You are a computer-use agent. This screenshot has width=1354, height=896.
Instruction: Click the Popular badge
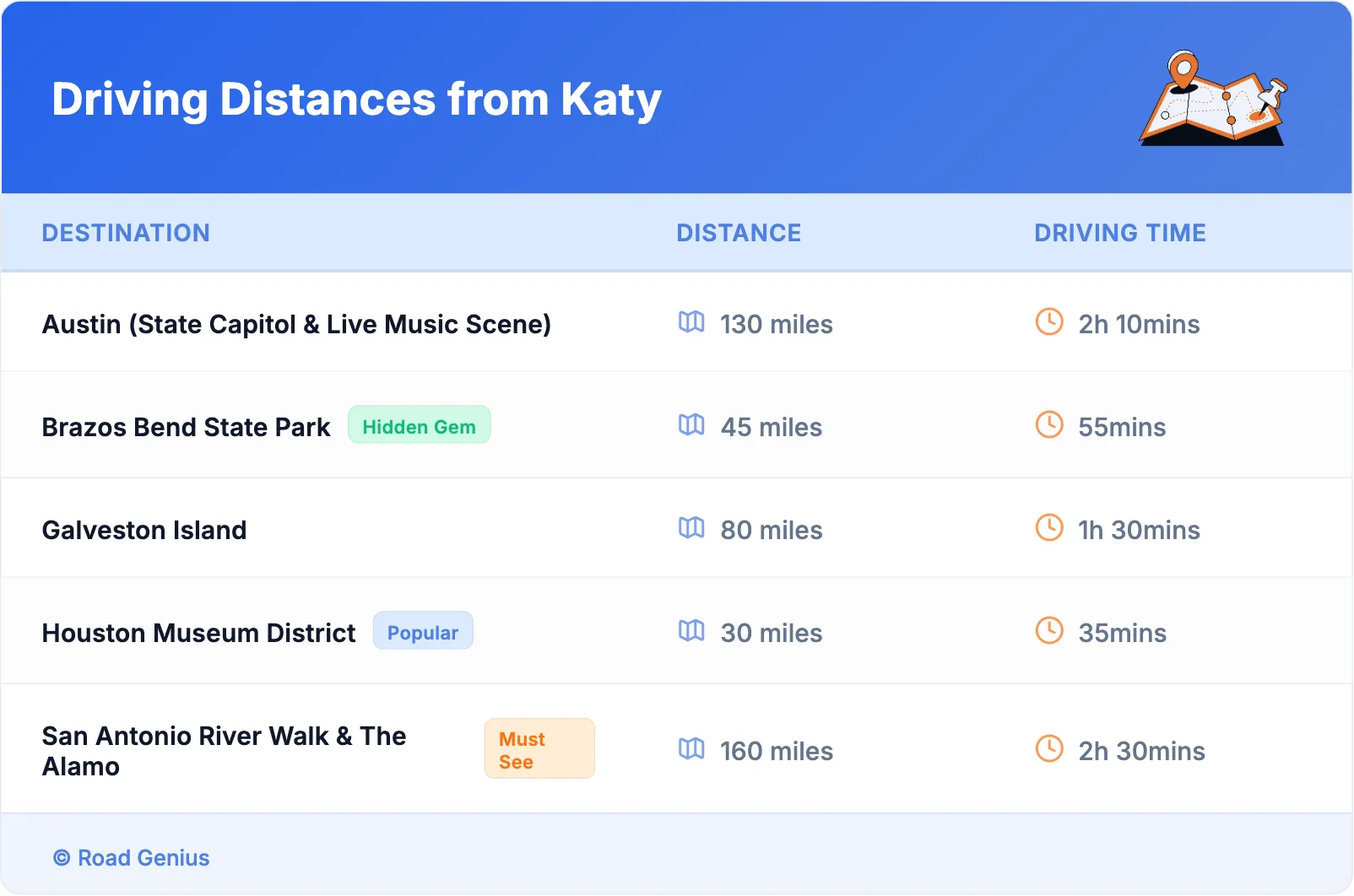(423, 631)
